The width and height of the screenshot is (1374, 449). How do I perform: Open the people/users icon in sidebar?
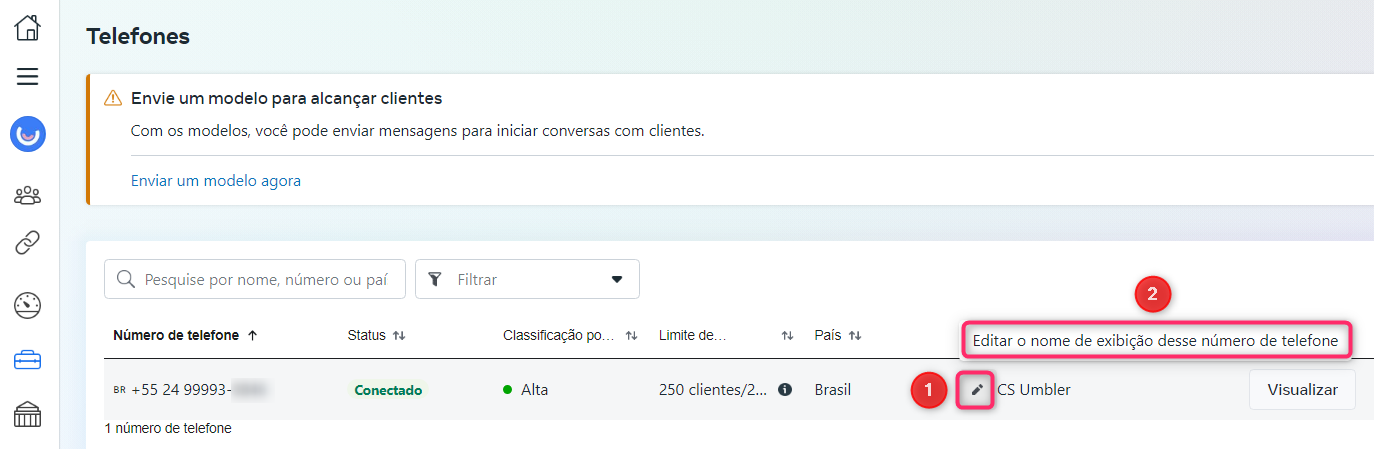[x=28, y=194]
